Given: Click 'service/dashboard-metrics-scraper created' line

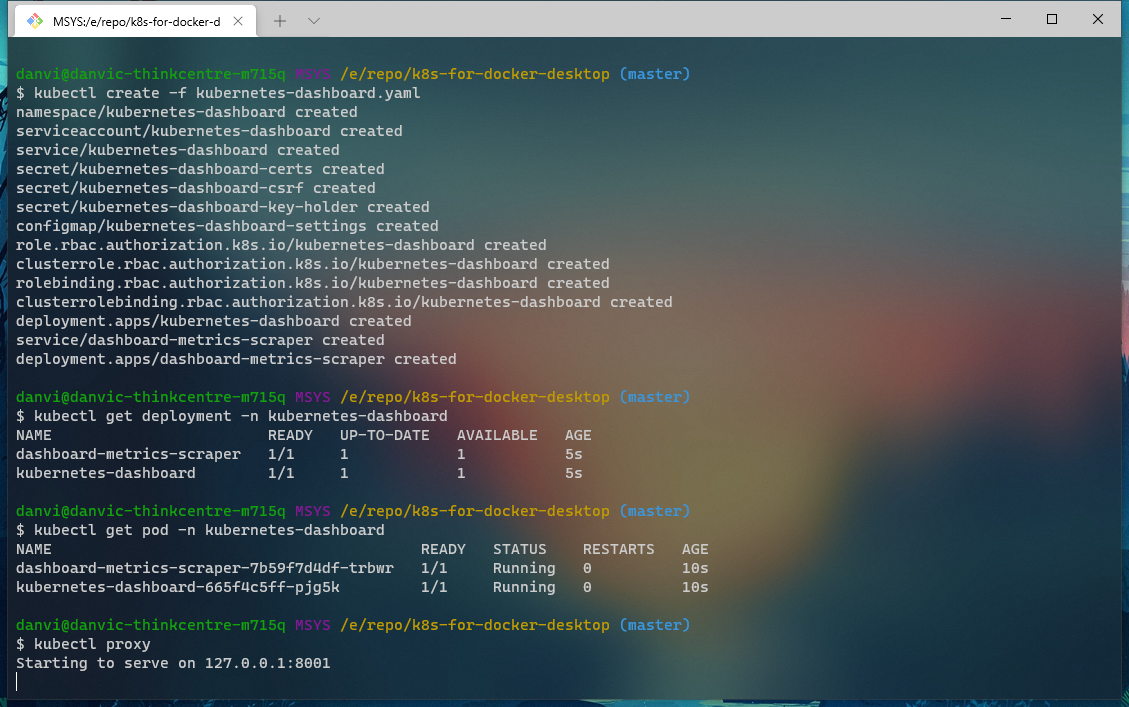Looking at the screenshot, I should pos(200,340).
